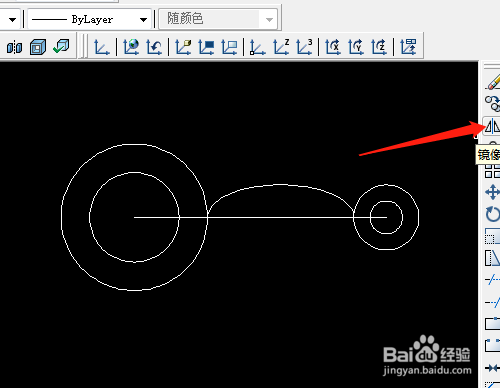Open the ByLayer linetype dropdown
500x388 pixels.
(89, 19)
